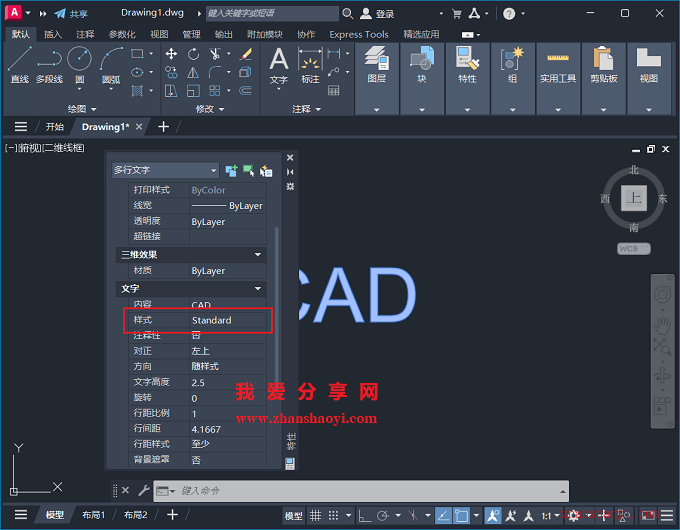Select the Fillet tool icon
The image size is (680, 530).
(215, 72)
